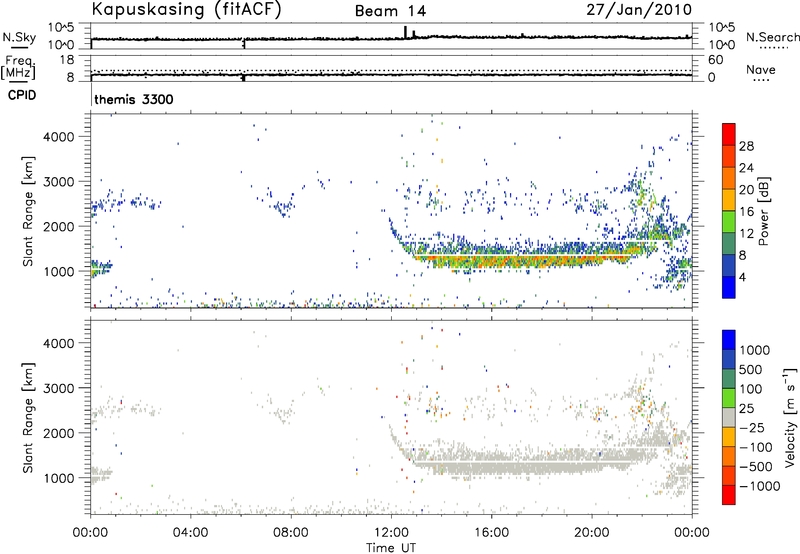This screenshot has height=554, width=800.
Task: Click the N.Search legend label
Action: click(772, 37)
